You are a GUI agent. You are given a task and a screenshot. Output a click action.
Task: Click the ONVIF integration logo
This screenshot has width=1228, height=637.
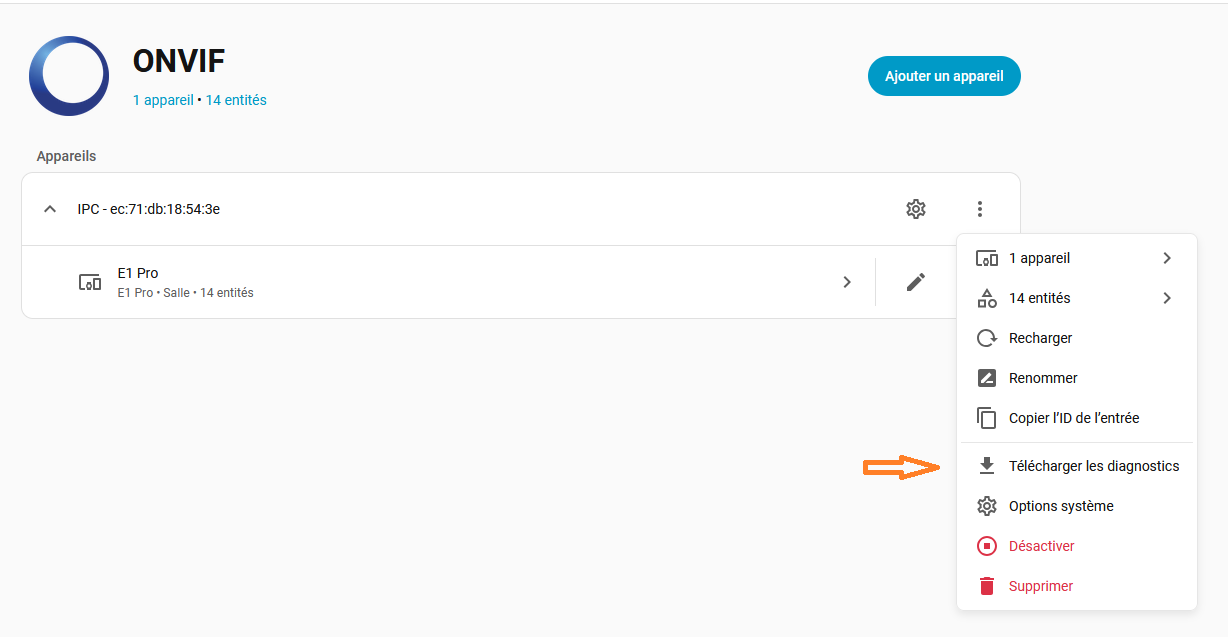[x=69, y=76]
